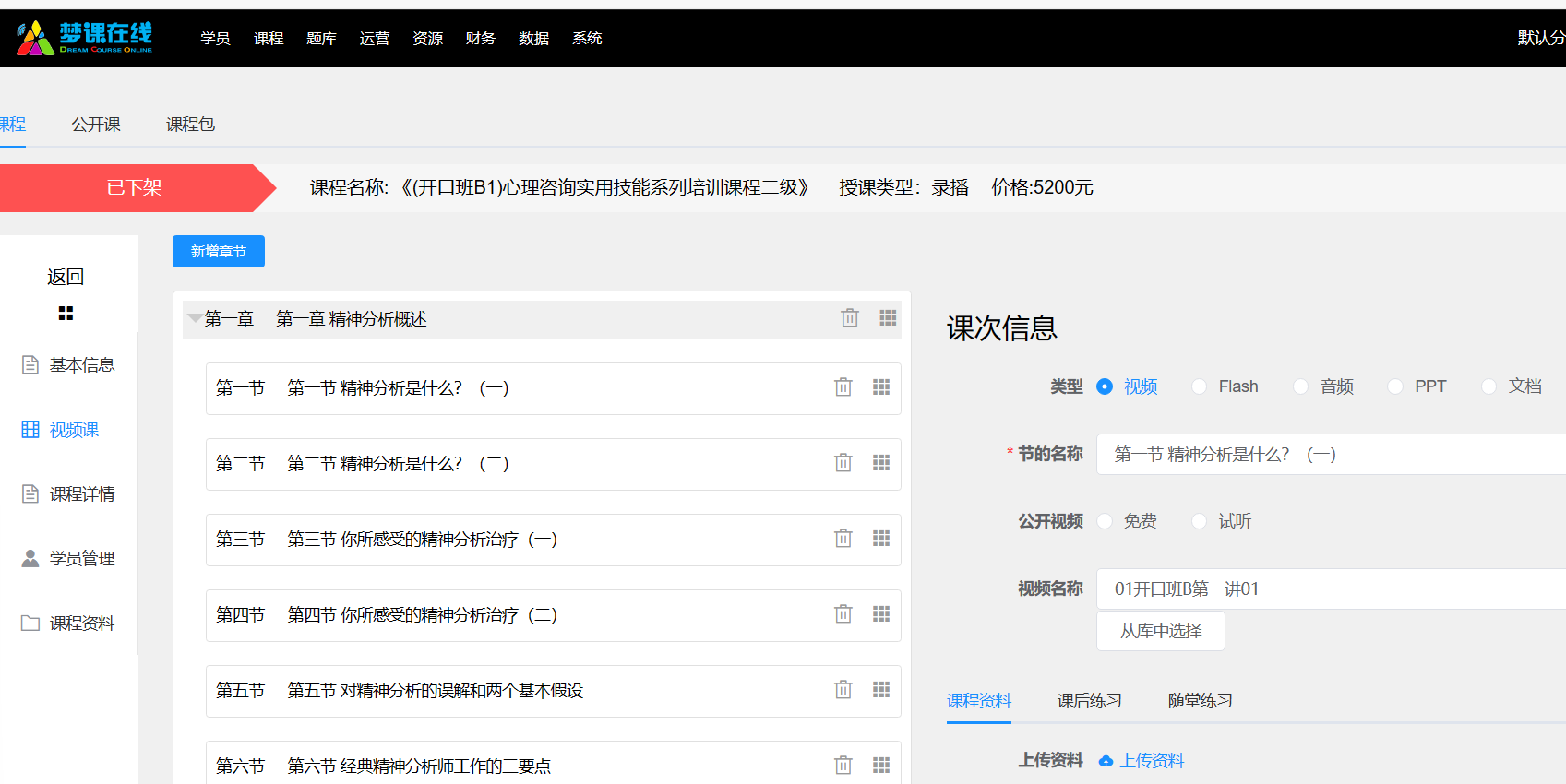Open the 数据 top menu
Image resolution: width=1566 pixels, height=784 pixels.
tap(533, 38)
